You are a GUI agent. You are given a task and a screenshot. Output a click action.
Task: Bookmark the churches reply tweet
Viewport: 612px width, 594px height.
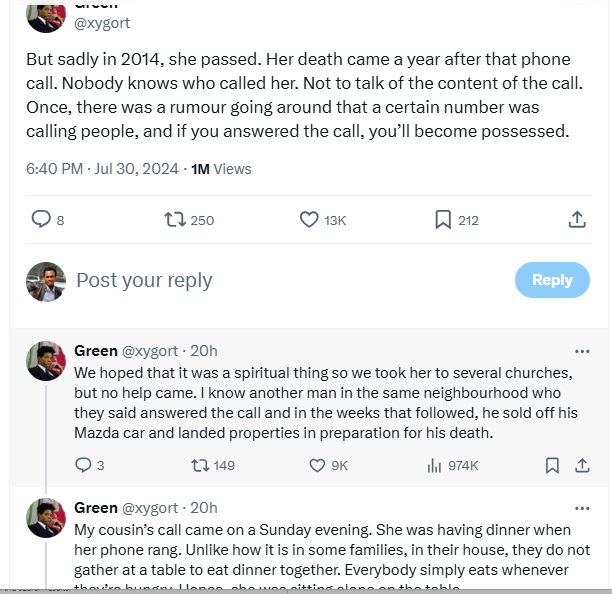[x=552, y=465]
